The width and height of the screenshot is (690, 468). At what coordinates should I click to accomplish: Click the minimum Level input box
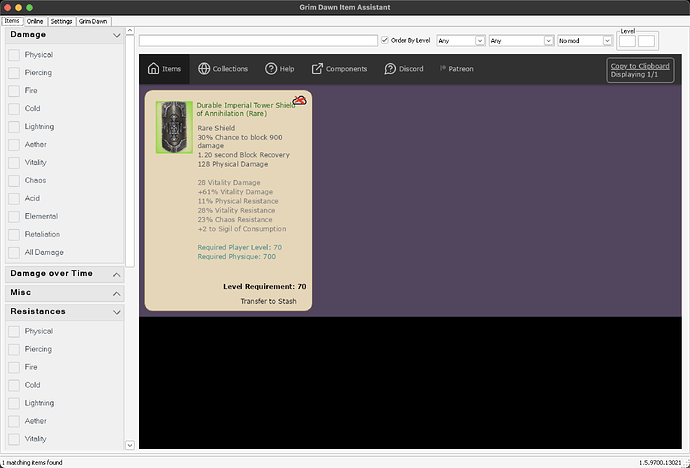[628, 41]
